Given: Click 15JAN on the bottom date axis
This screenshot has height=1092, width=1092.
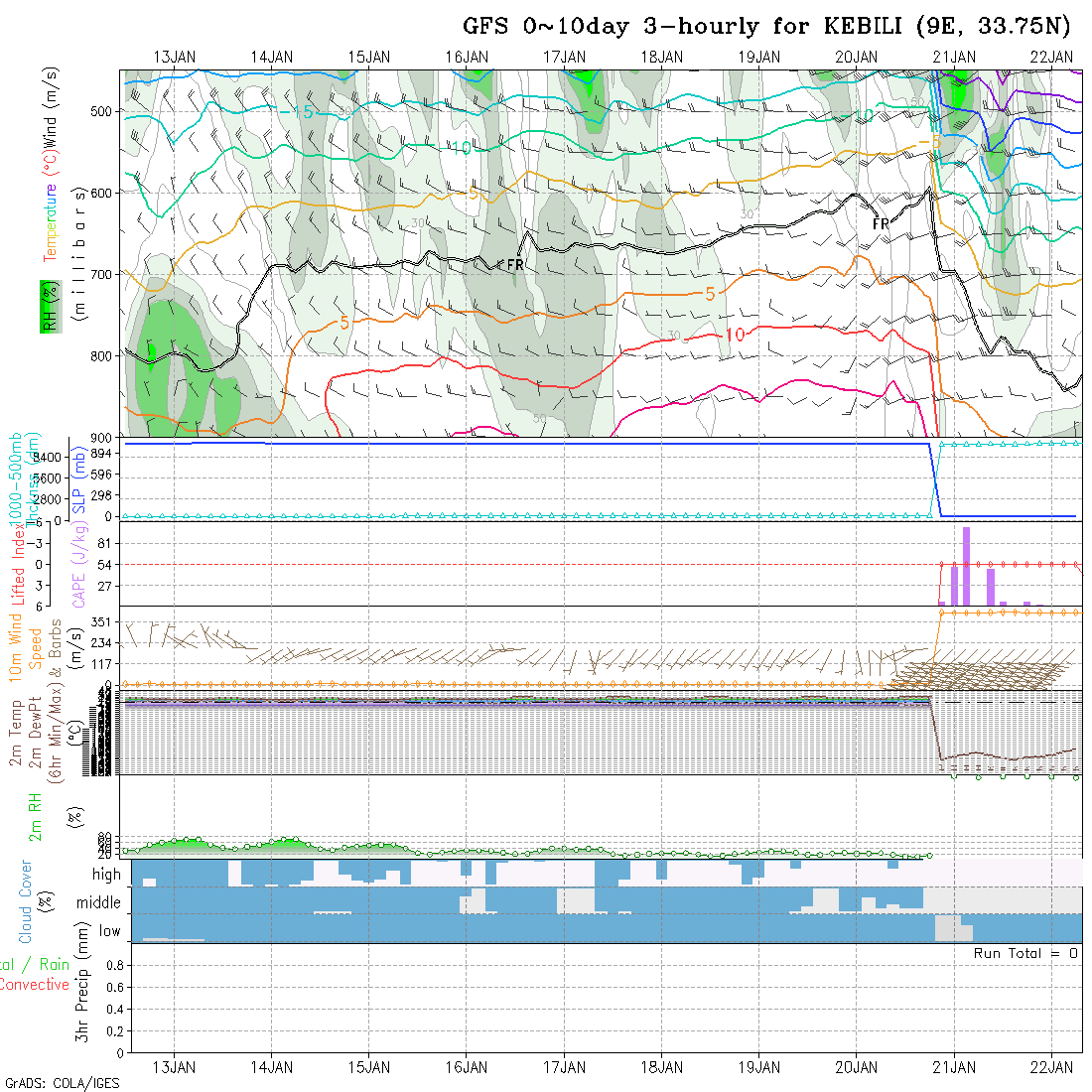Looking at the screenshot, I should [x=369, y=1067].
